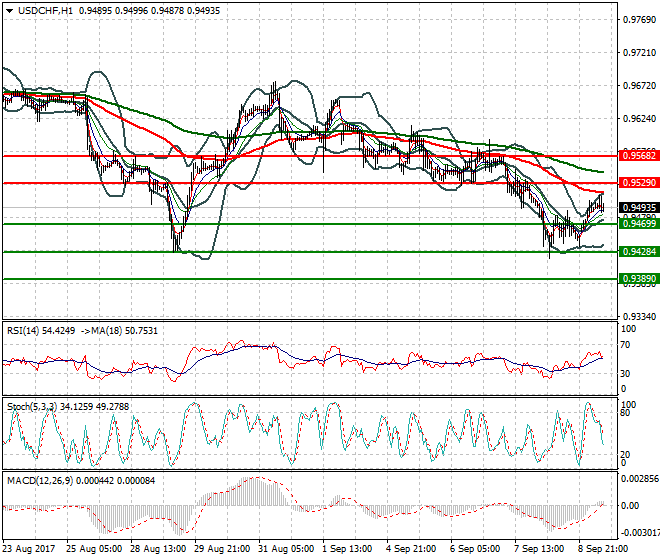Select the RSI 30 level scale label

tap(625, 373)
